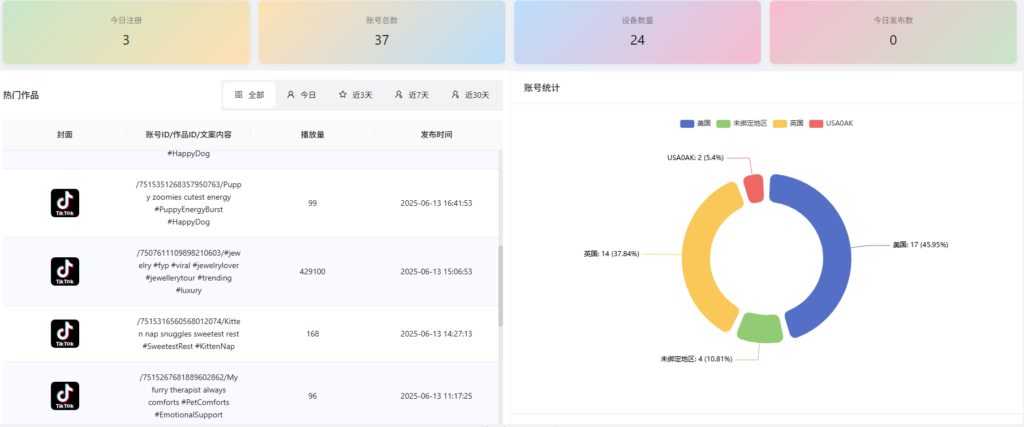Click the 设备数量 summary card
The image size is (1024, 427).
(x=637, y=31)
